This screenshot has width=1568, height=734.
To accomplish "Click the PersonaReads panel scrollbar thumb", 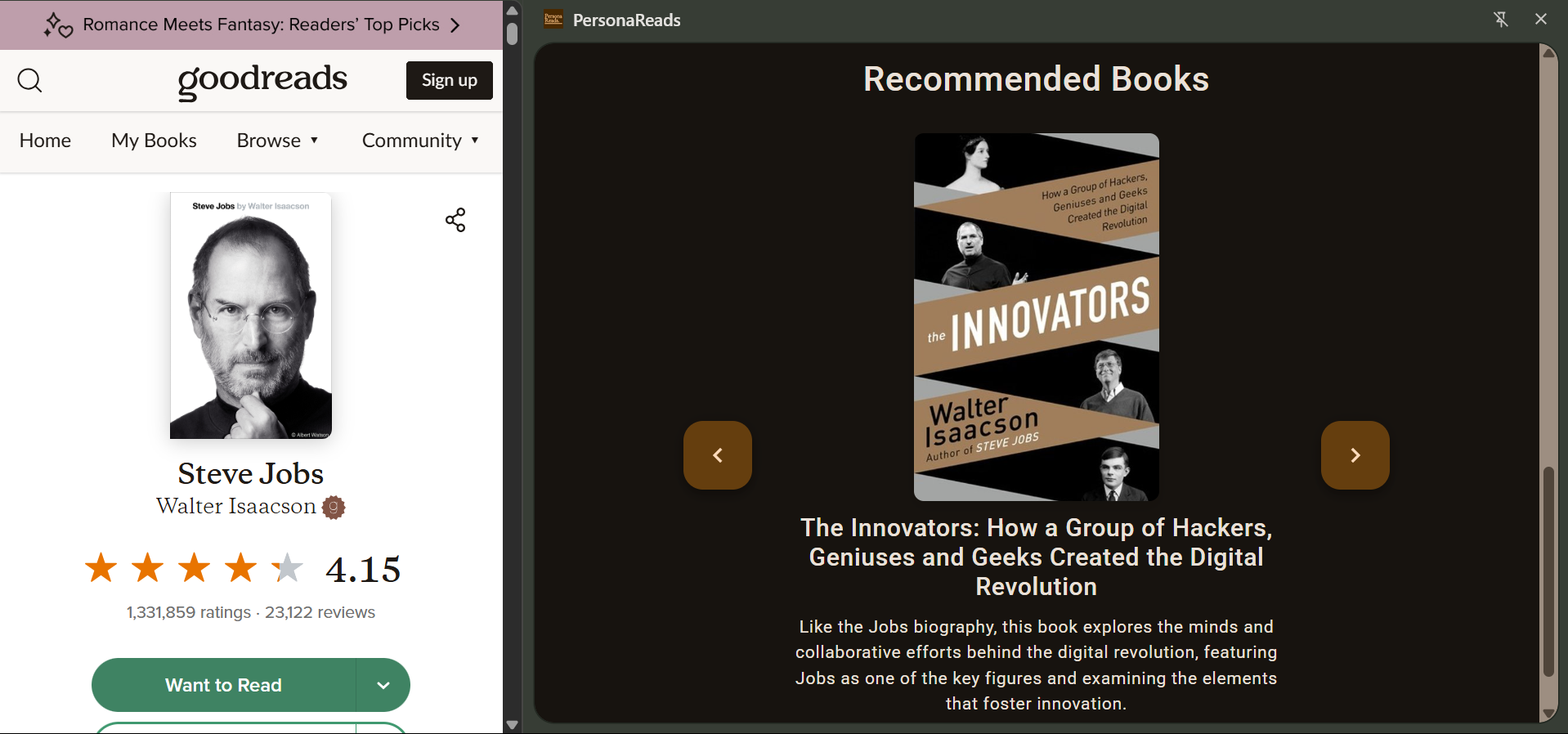I will coord(1548,572).
